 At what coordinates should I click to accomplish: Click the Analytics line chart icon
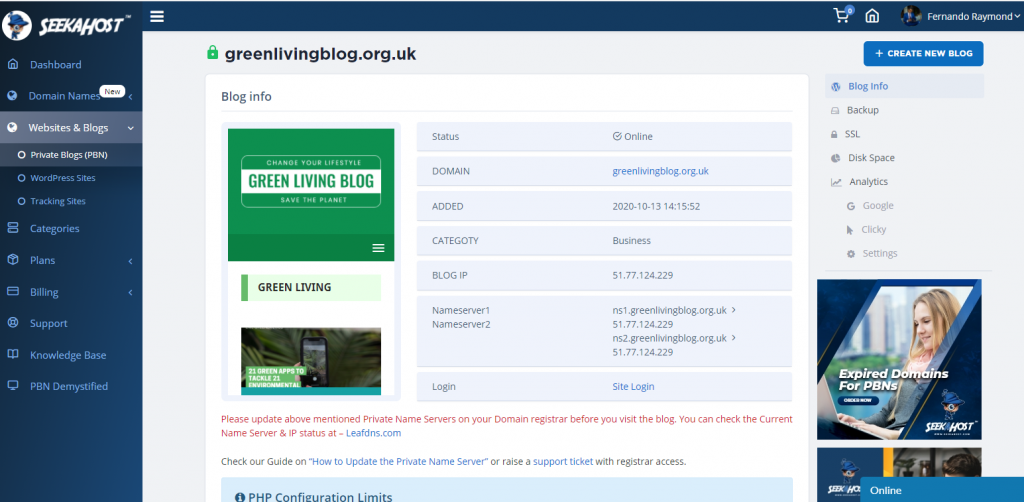836,182
